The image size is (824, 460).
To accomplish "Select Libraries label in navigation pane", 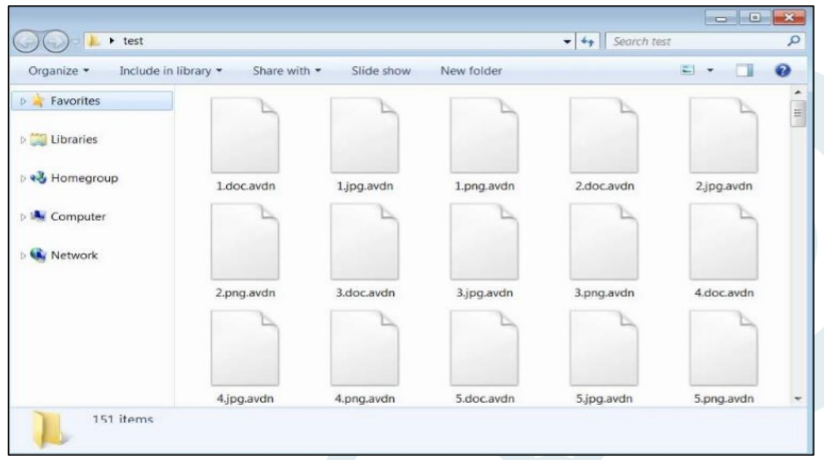I will tap(74, 139).
